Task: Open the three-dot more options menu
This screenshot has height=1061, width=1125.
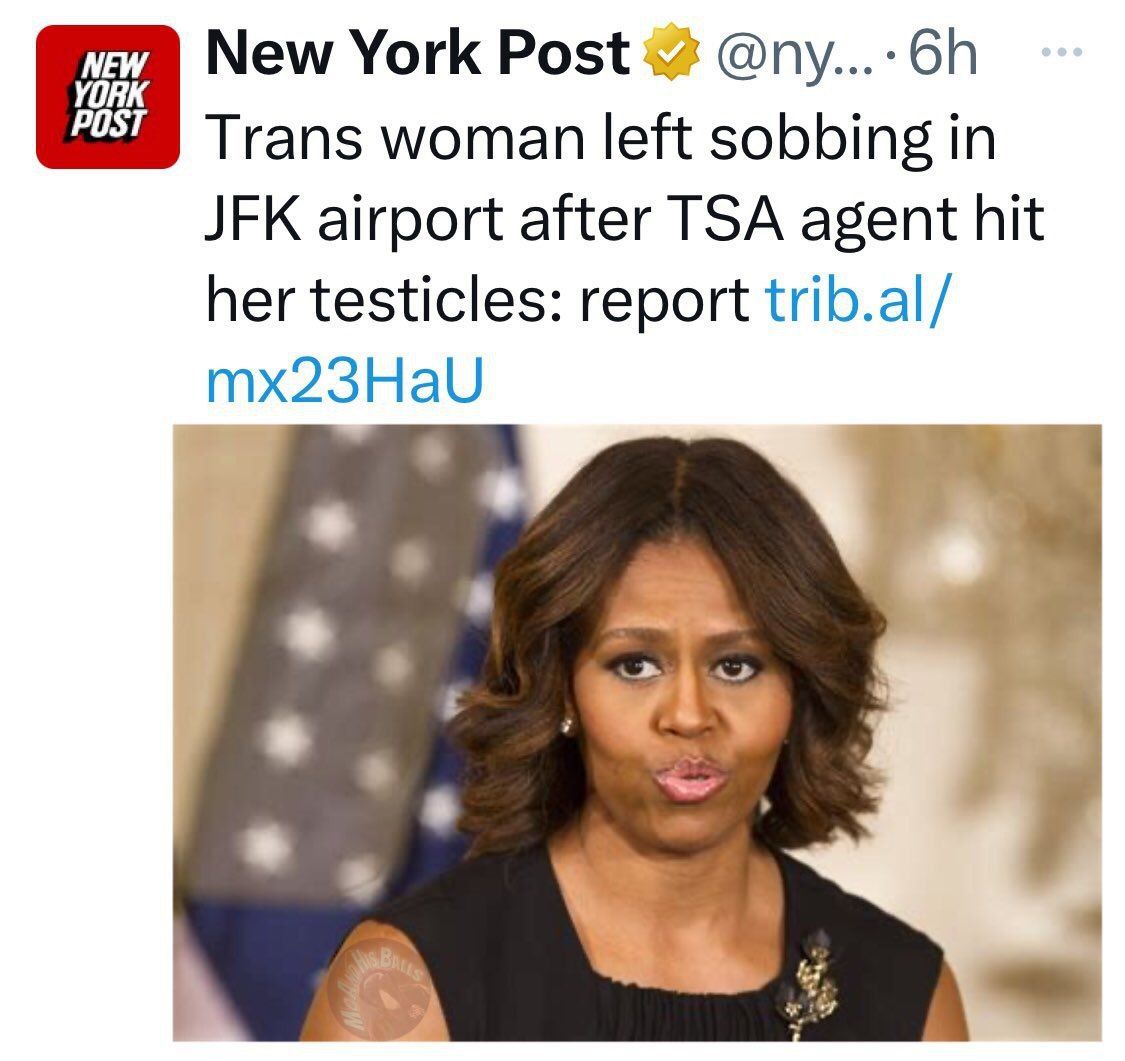Action: pyautogui.click(x=1062, y=52)
